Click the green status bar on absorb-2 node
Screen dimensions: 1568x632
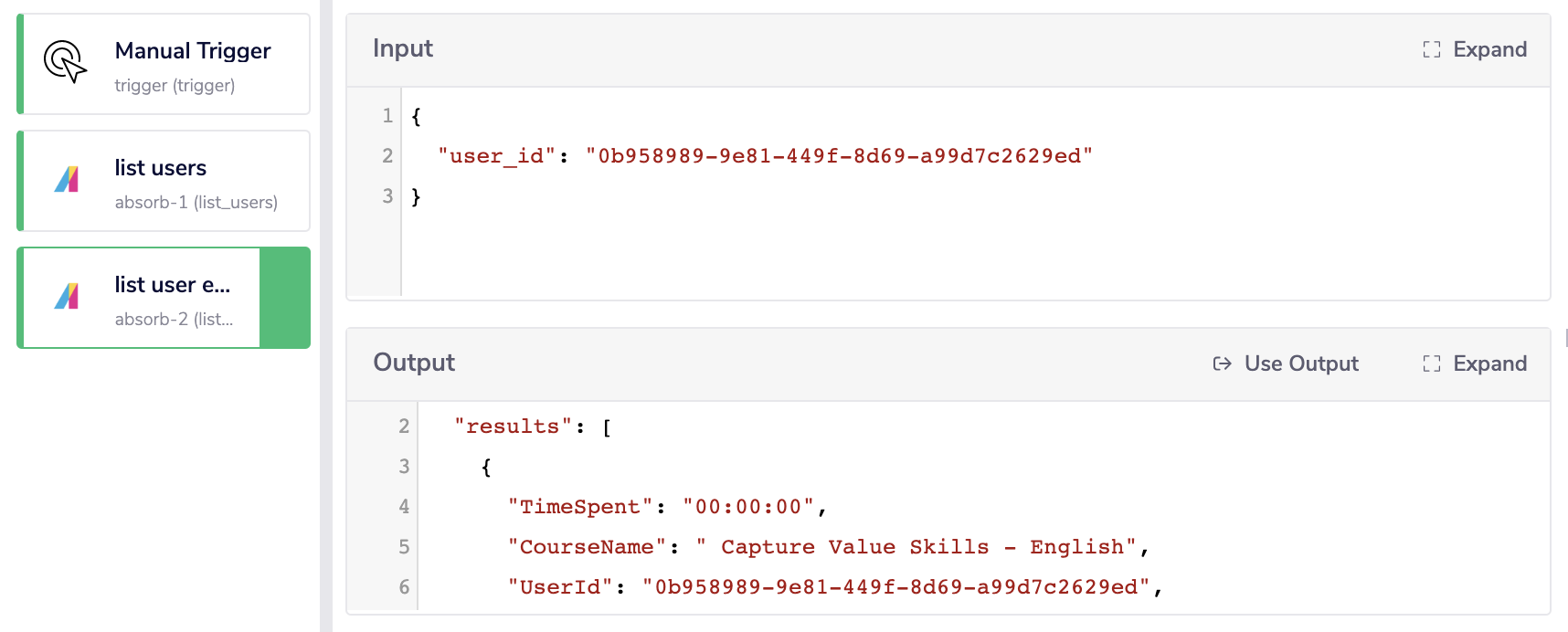pyautogui.click(x=284, y=299)
